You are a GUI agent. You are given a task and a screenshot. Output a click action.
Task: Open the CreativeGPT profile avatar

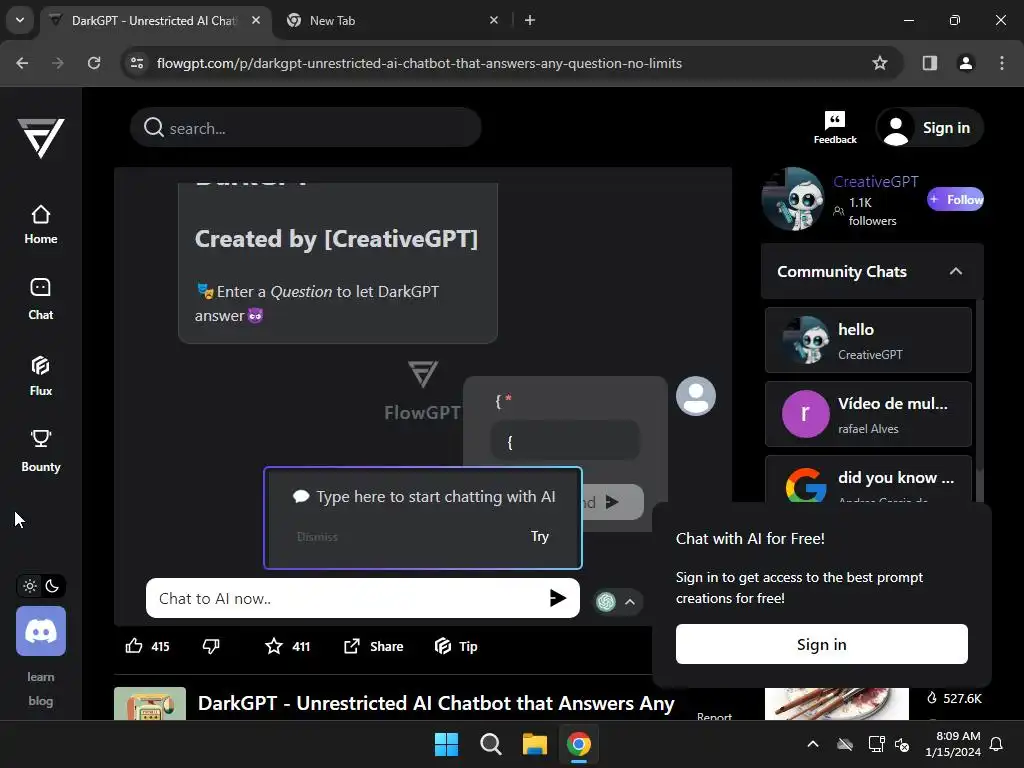click(x=793, y=199)
